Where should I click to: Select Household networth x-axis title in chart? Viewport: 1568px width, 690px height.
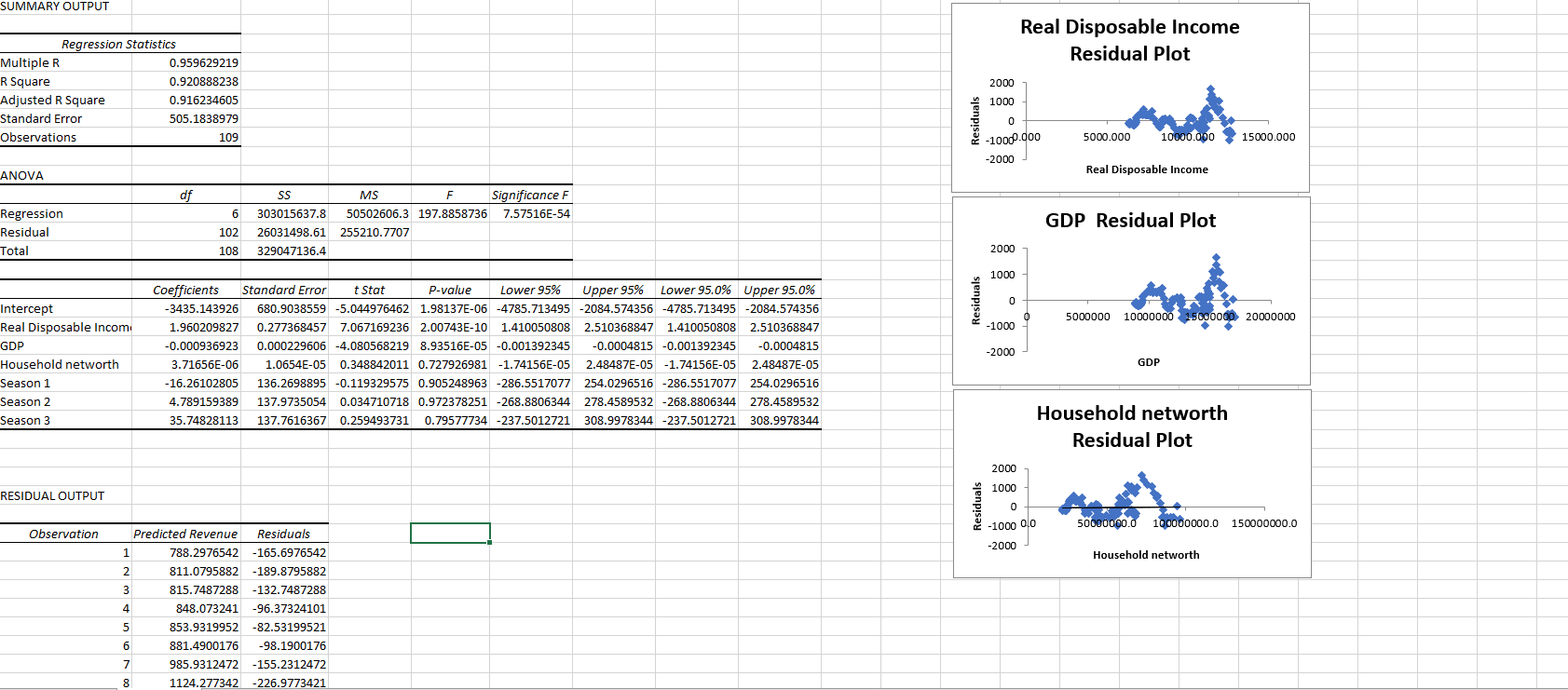click(x=1146, y=555)
